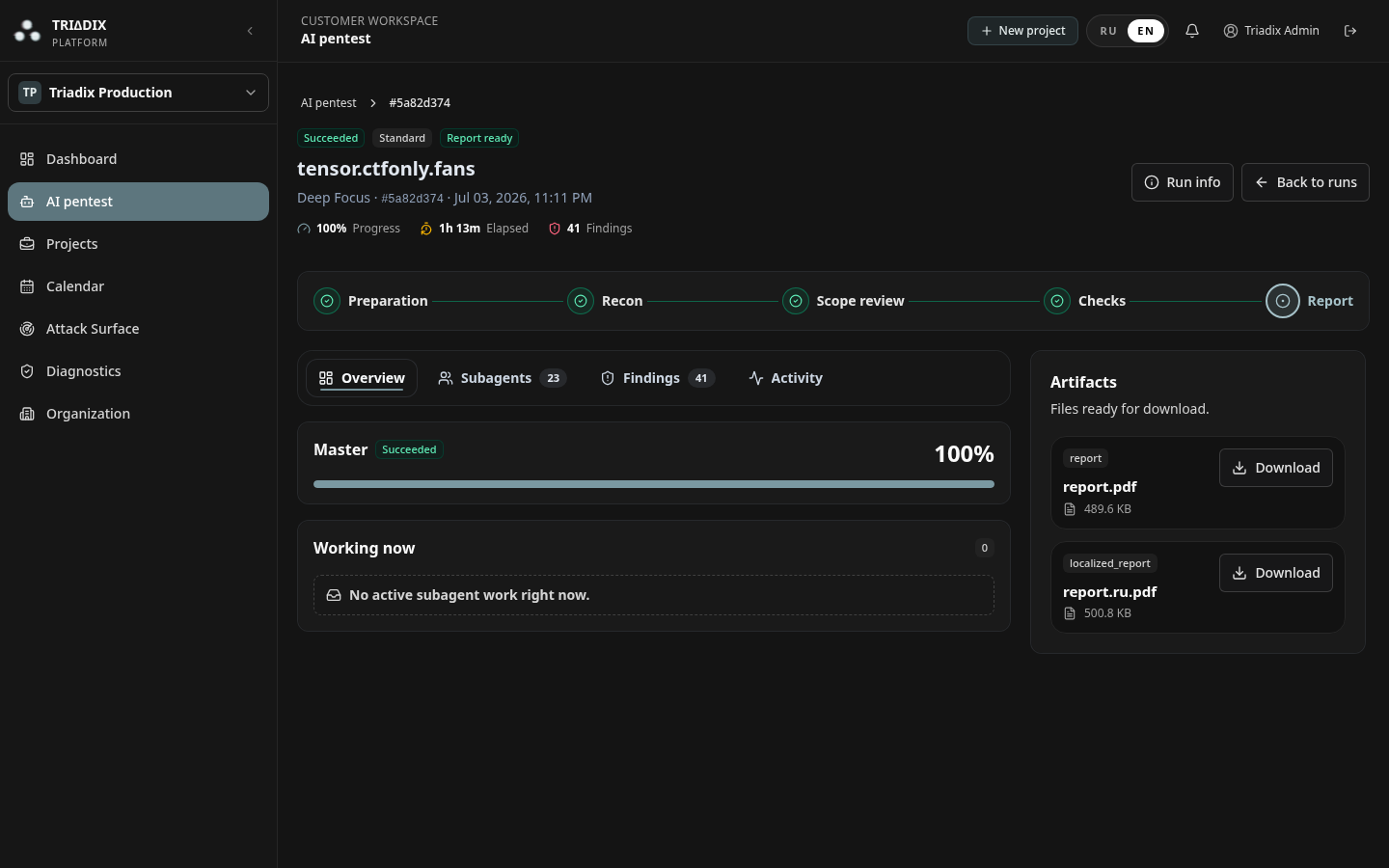The image size is (1389, 868).
Task: Open Dashboard in the sidebar
Action: click(138, 159)
